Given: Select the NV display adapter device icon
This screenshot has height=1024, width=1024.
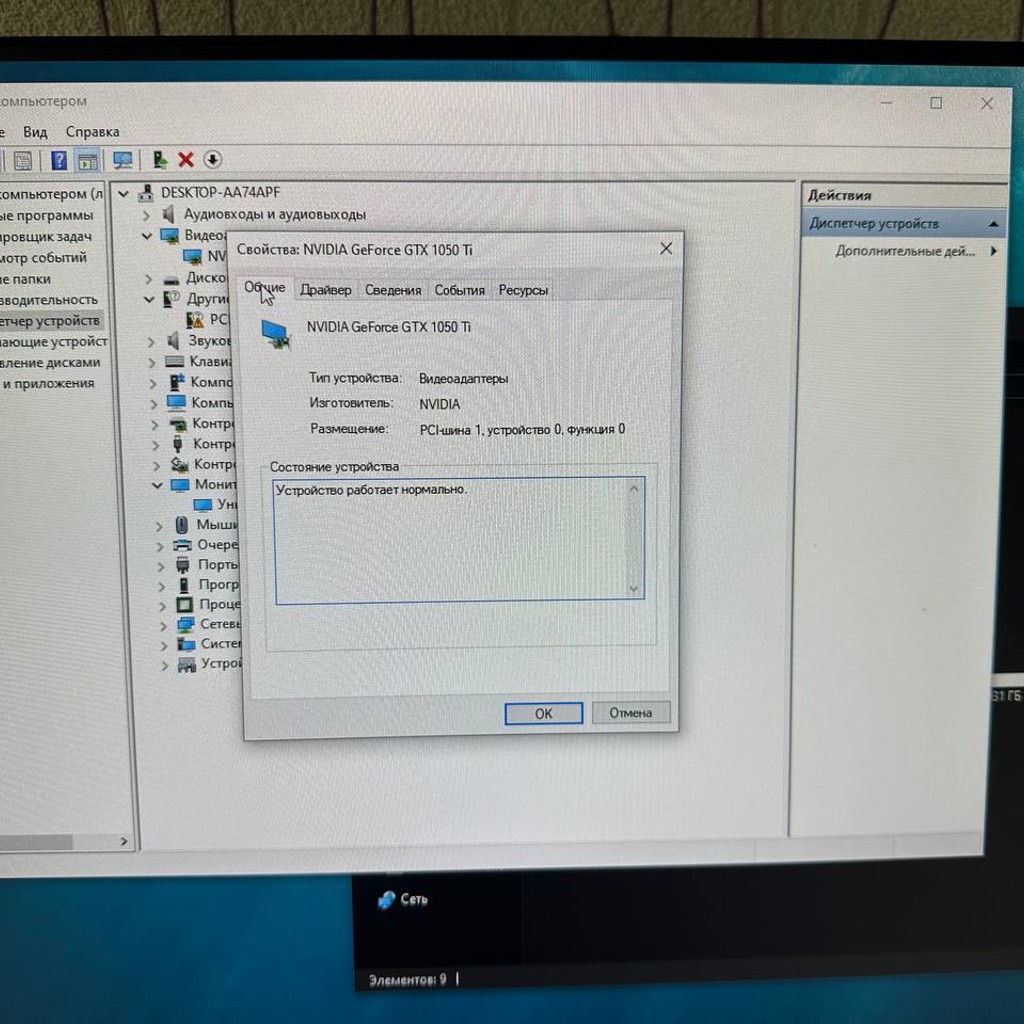Looking at the screenshot, I should click(x=193, y=256).
